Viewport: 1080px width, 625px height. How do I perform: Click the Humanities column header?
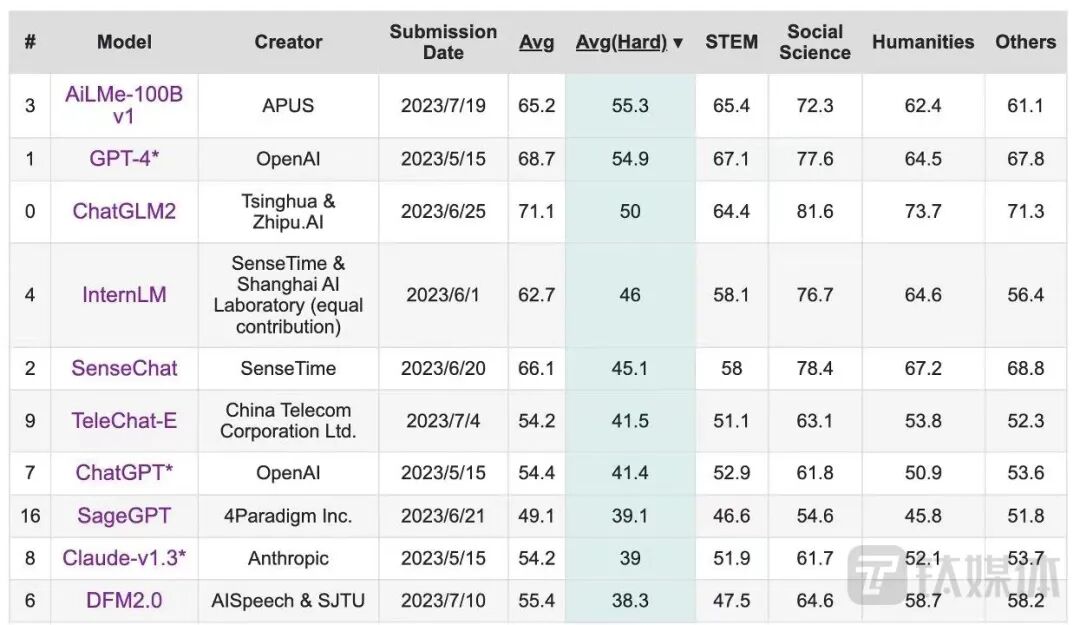922,42
